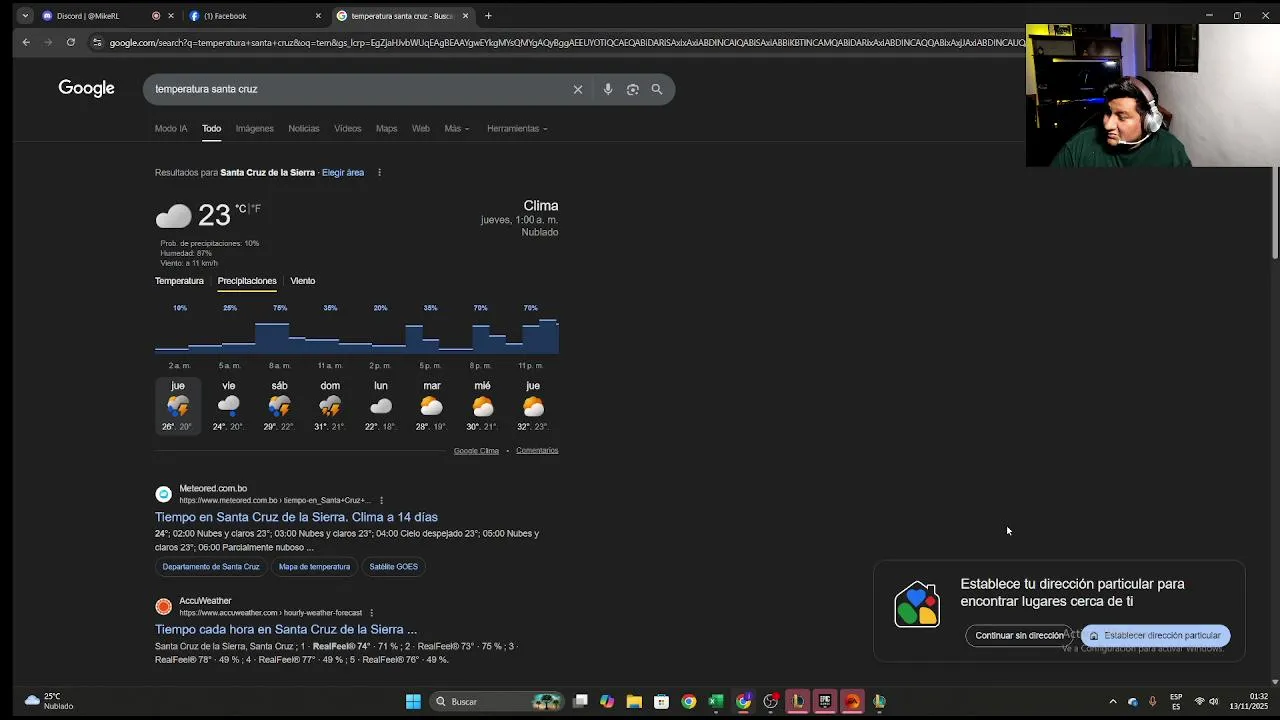Screen dimensions: 1280x720
Task: Open Task View in taskbar
Action: coord(580,701)
